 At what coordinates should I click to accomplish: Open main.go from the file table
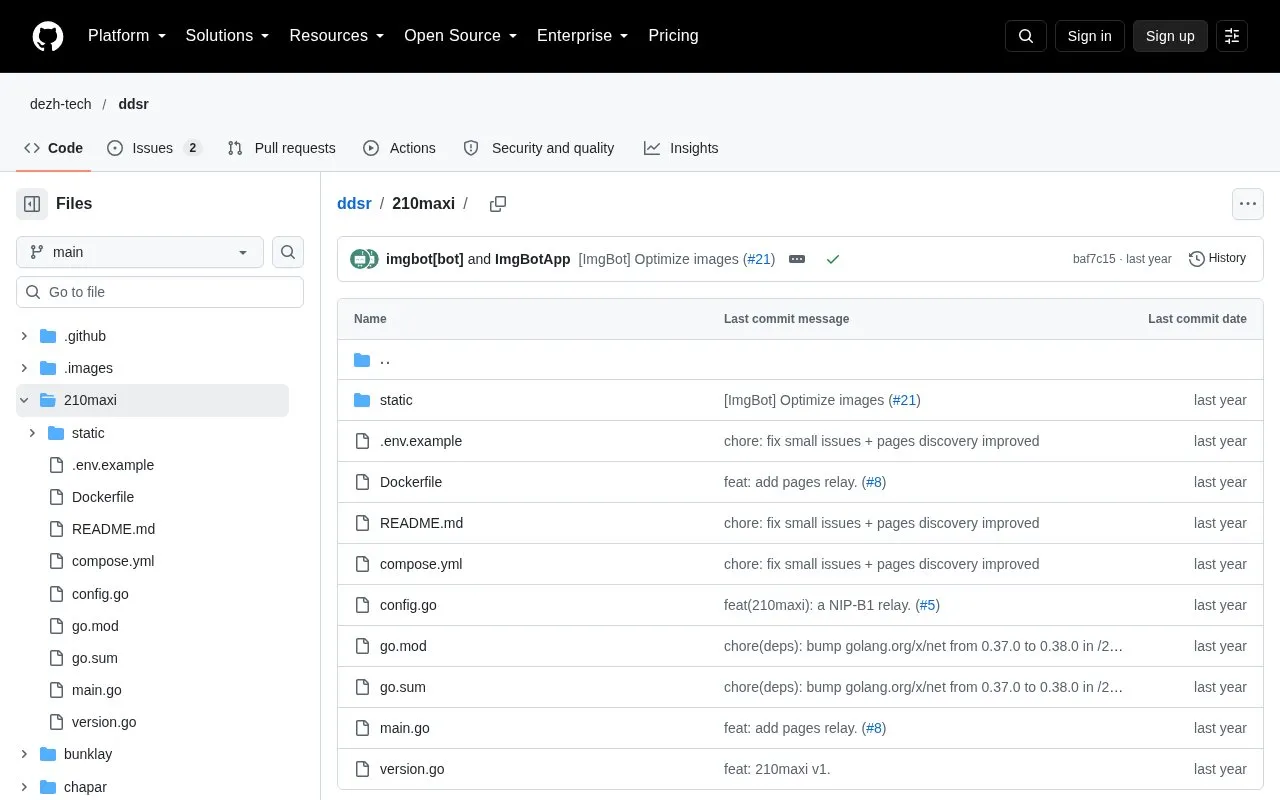click(405, 728)
